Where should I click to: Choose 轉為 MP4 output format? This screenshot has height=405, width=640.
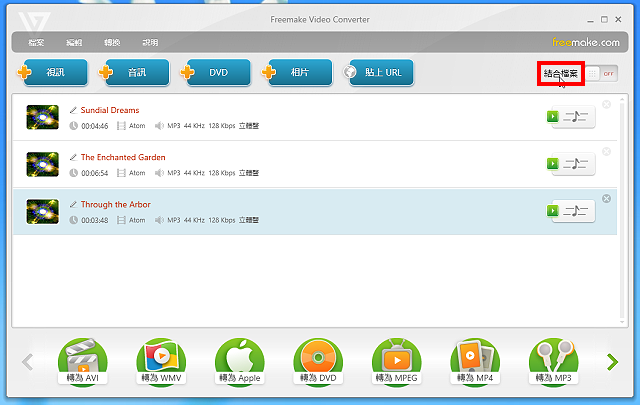click(x=475, y=362)
